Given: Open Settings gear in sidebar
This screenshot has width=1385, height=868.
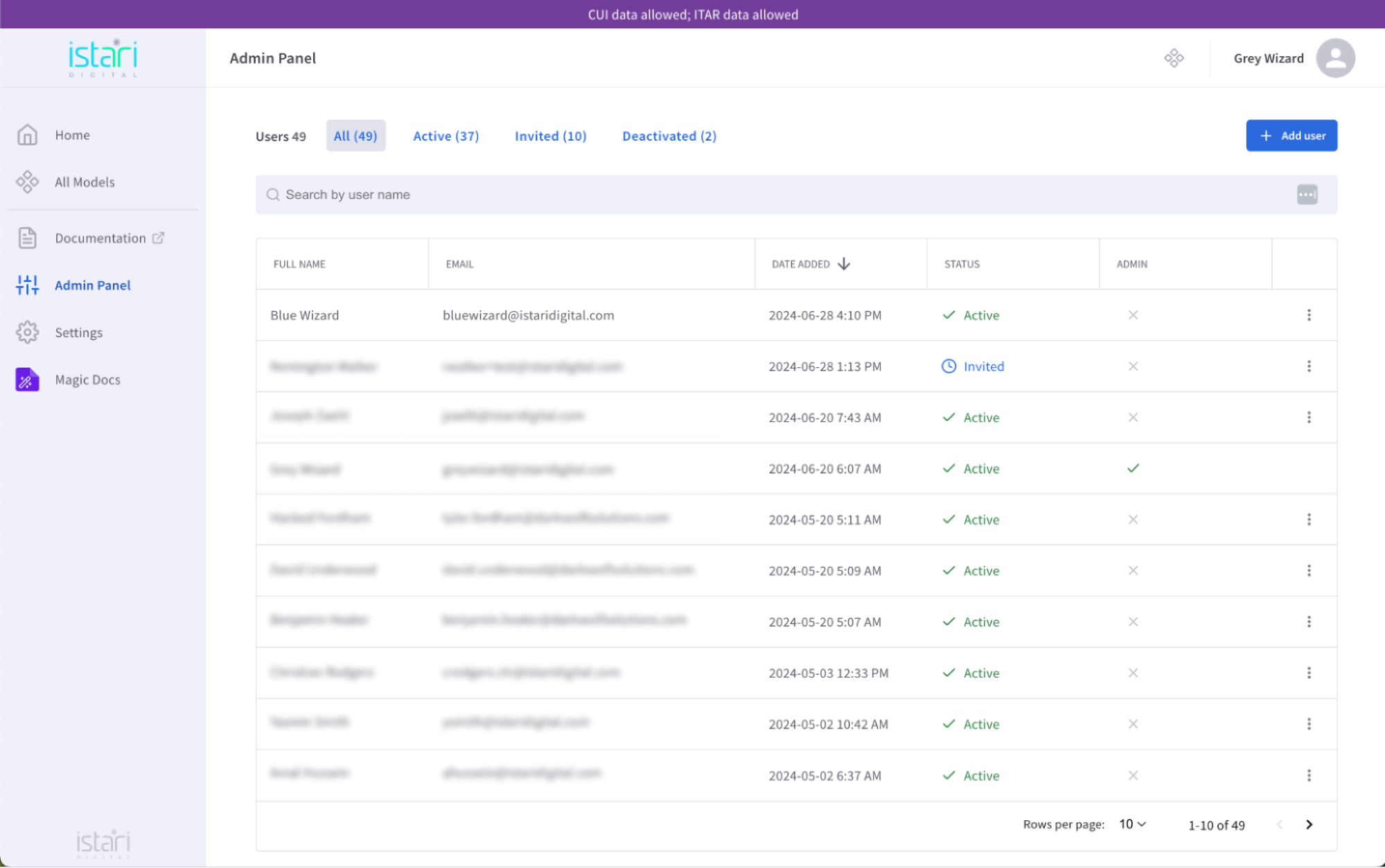Looking at the screenshot, I should tap(27, 333).
